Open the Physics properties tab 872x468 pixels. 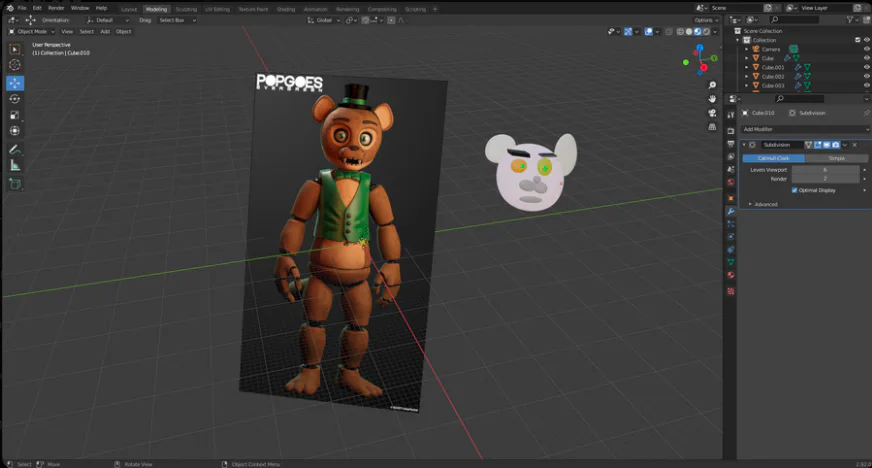coord(731,237)
